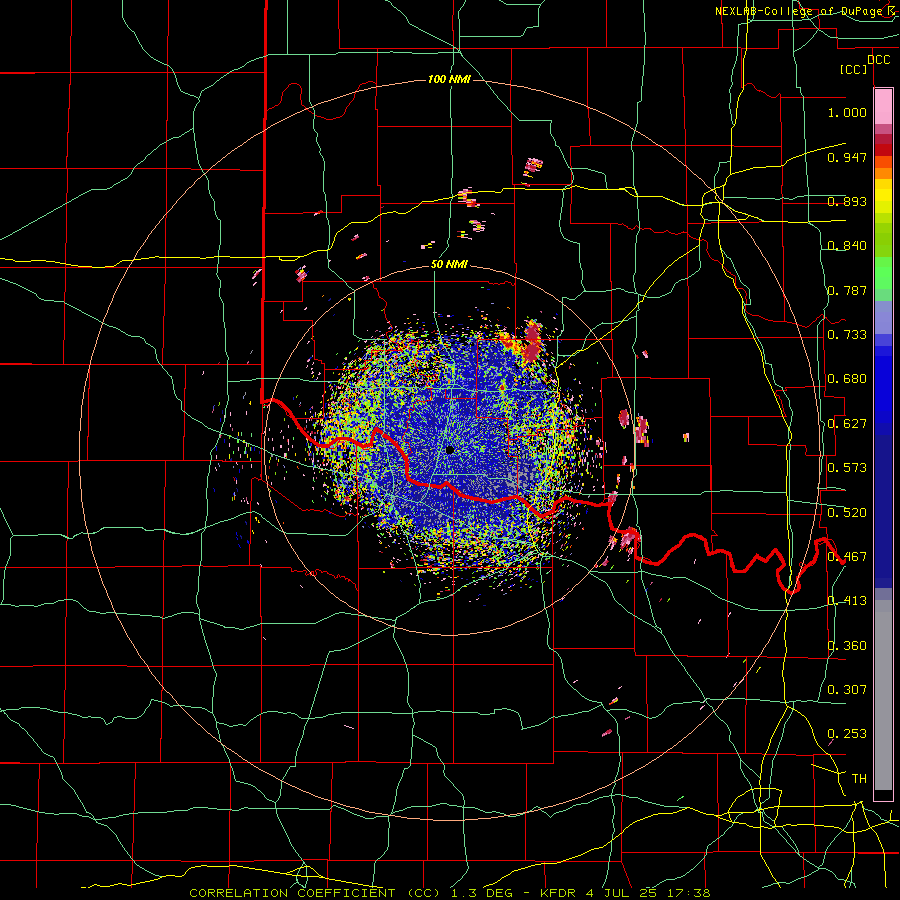Viewport: 900px width, 900px height.
Task: Click the 50 NMI range ring label
Action: pos(449,264)
